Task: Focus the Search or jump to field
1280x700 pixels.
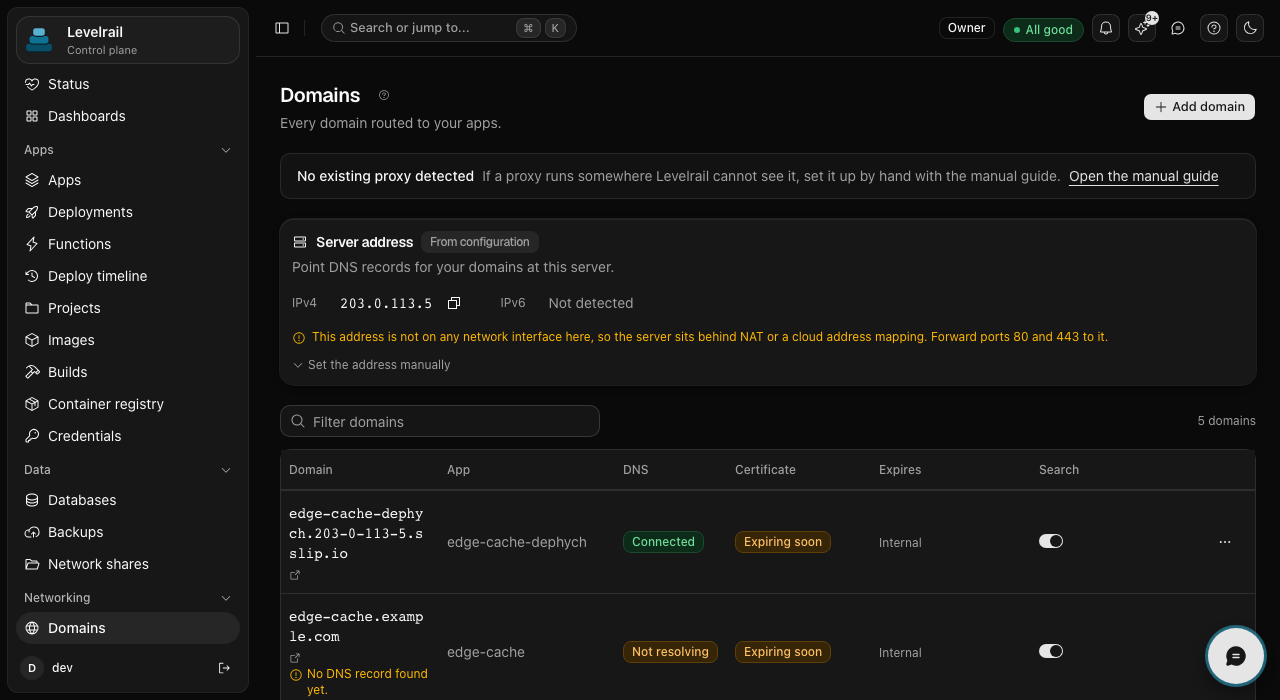Action: [x=449, y=28]
